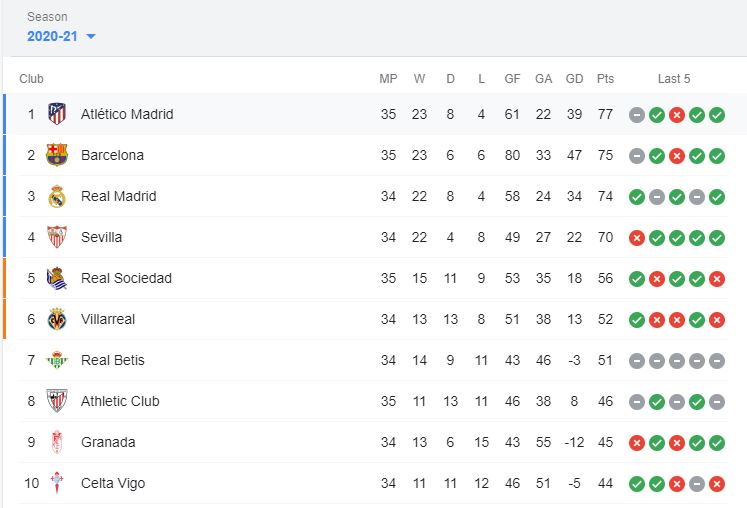Open the Celta Vigo team name link
Viewport: 747px width, 508px height.
(113, 483)
